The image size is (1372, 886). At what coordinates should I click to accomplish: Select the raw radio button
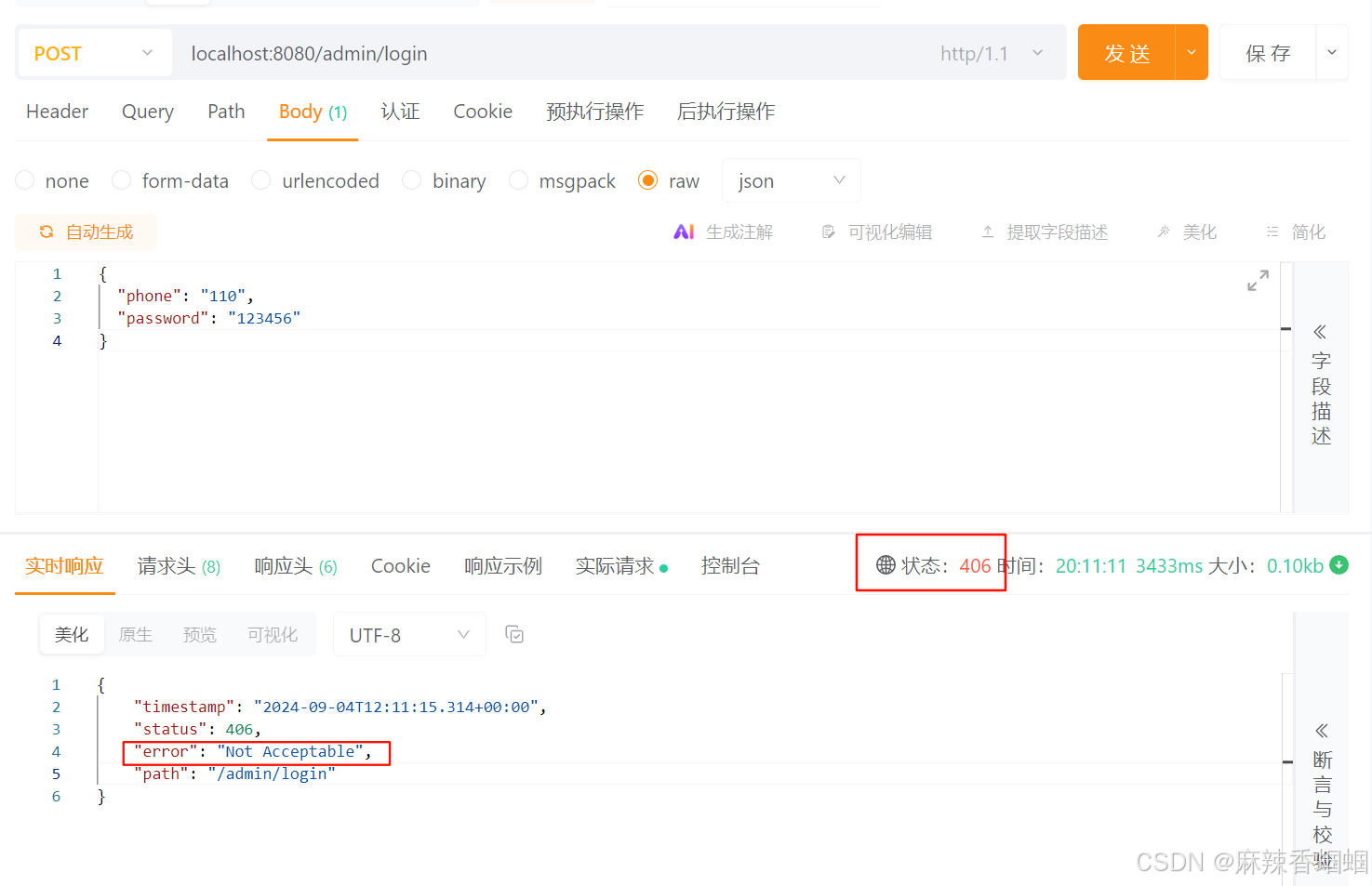647,180
